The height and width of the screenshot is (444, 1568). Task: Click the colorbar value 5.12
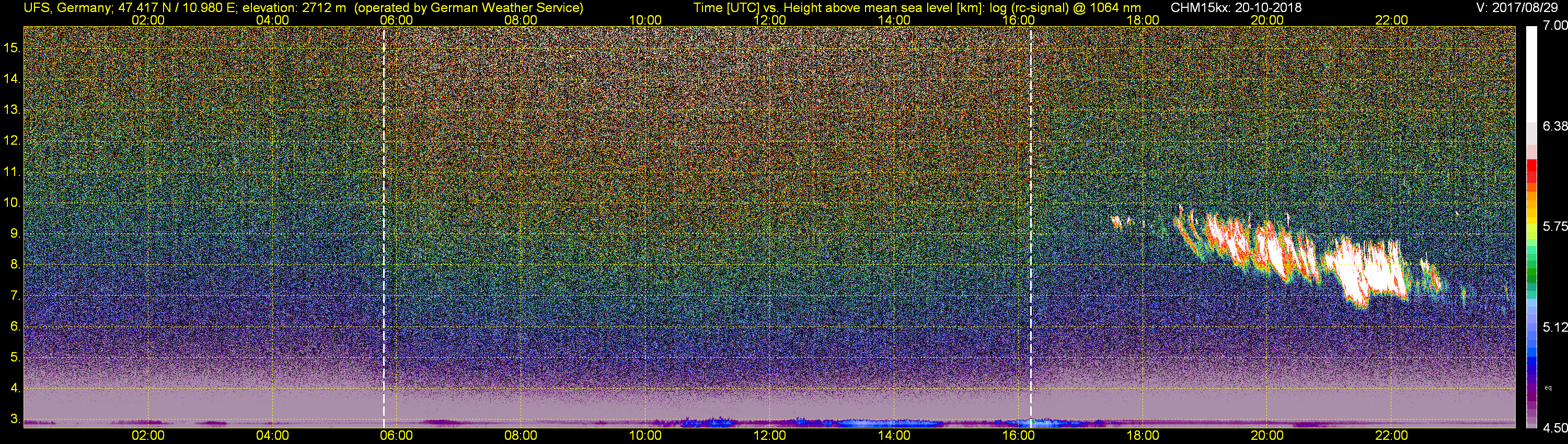(x=1555, y=327)
